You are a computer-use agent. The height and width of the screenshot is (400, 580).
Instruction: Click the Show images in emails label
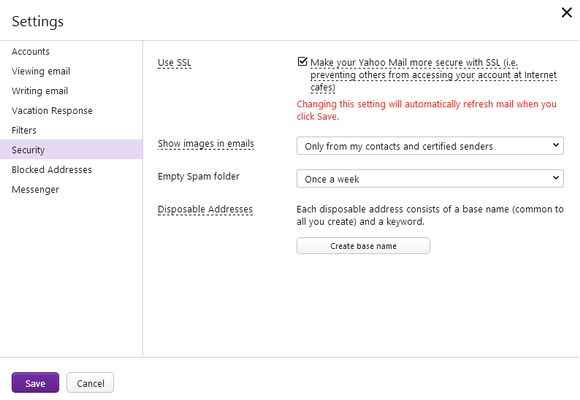point(206,144)
